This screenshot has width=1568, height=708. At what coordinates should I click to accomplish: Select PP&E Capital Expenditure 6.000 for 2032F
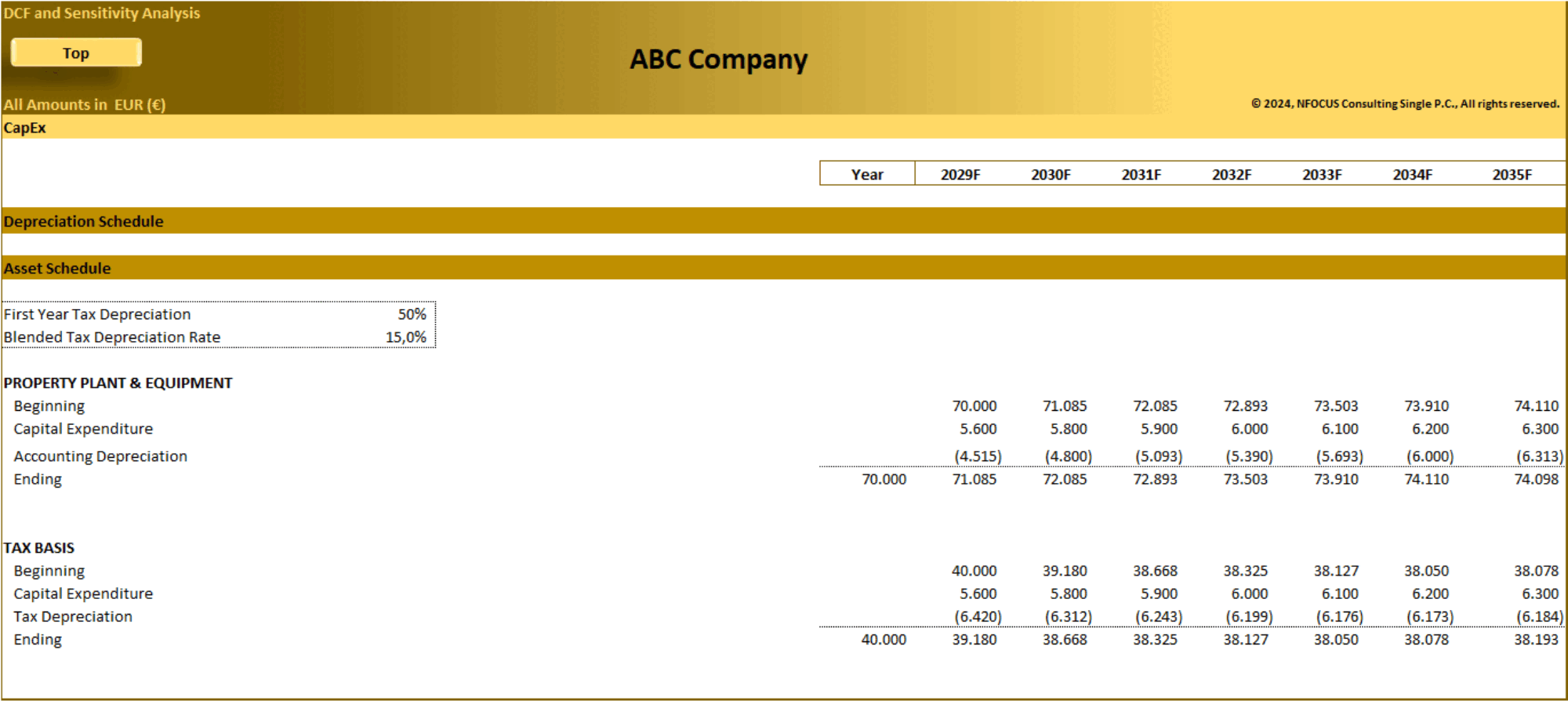tap(1250, 429)
